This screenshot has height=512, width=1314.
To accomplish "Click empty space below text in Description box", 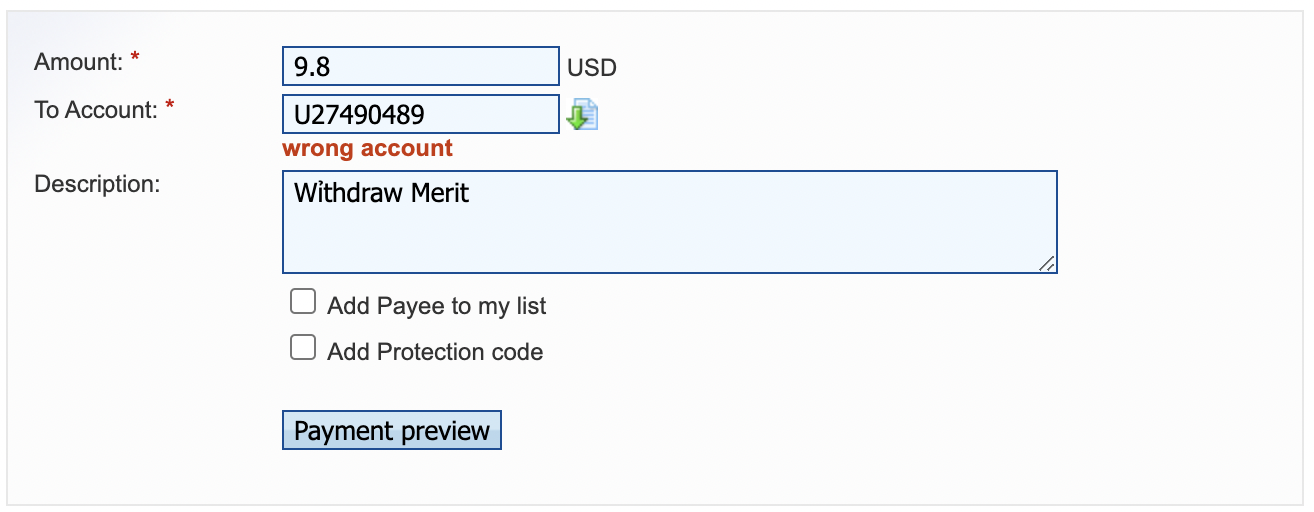I will (x=668, y=242).
